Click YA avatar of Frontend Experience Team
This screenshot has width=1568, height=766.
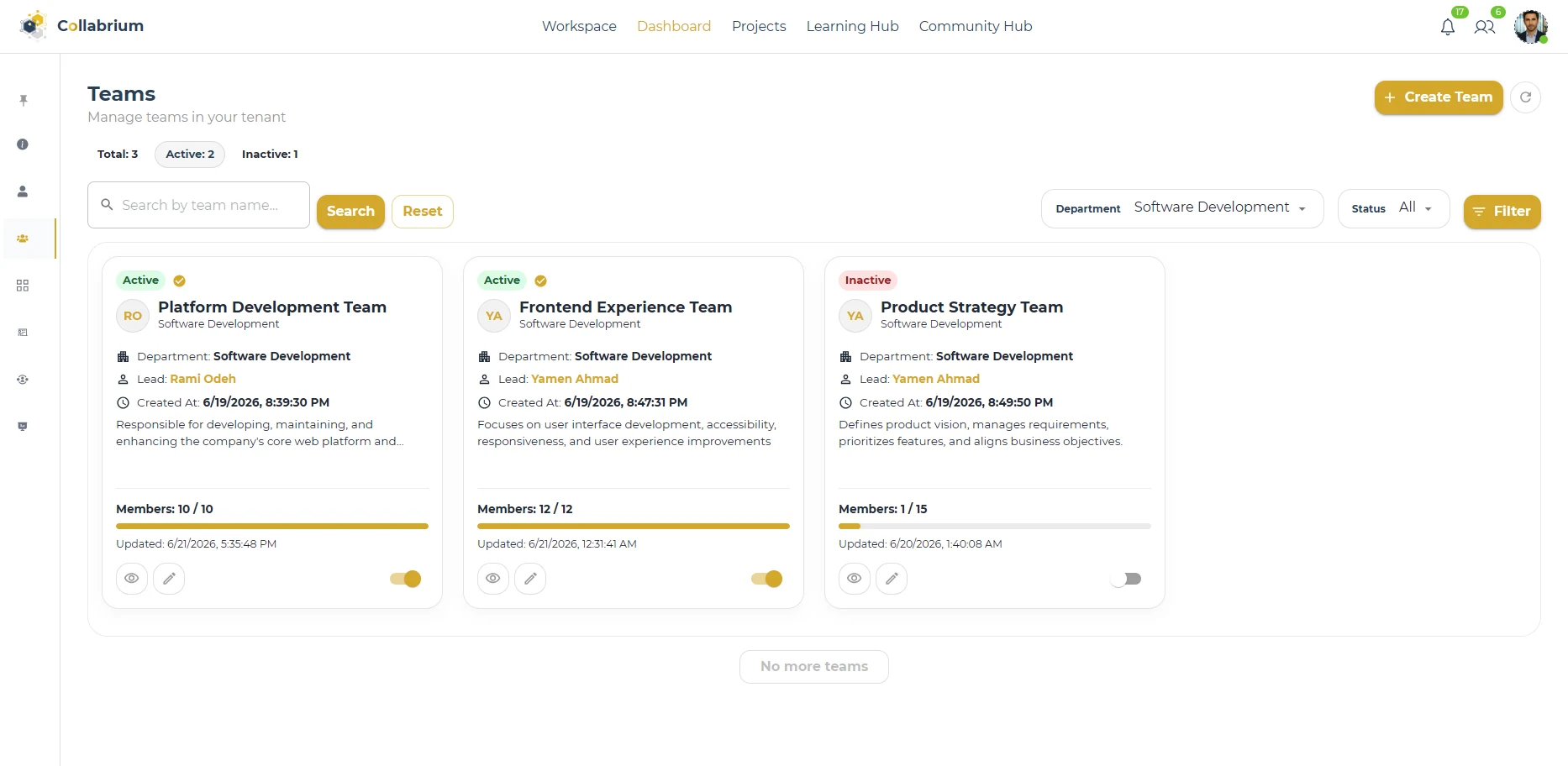coord(494,316)
